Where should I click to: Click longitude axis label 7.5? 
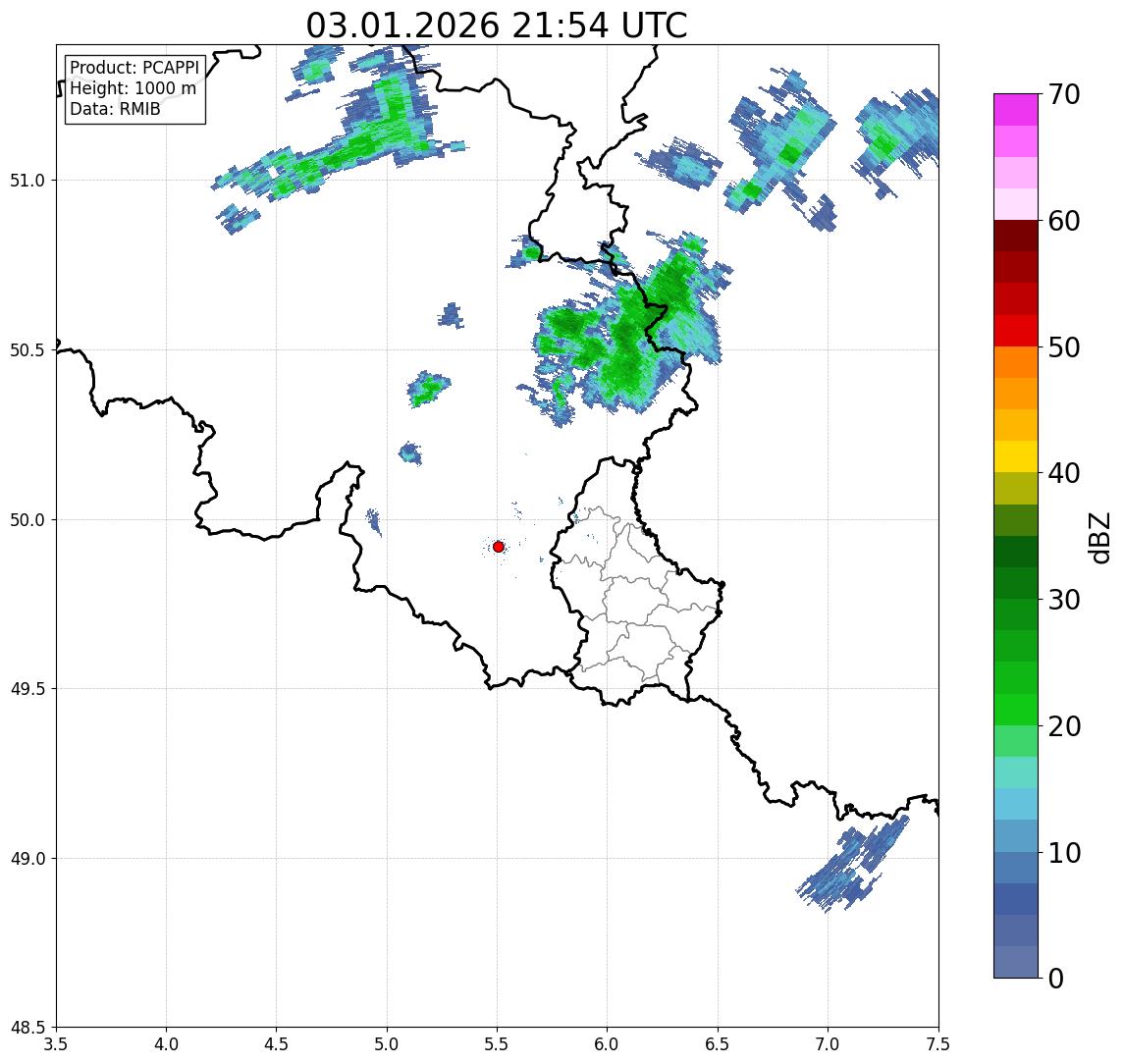(x=938, y=1044)
